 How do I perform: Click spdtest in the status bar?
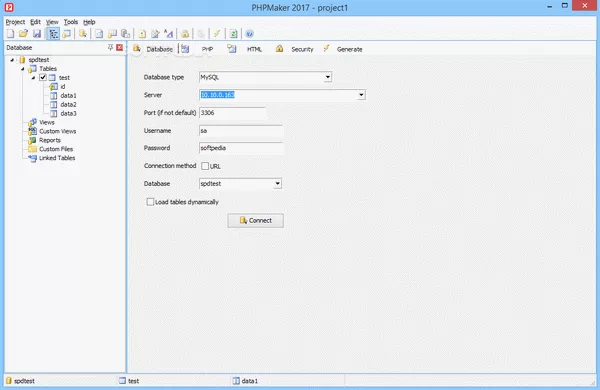24,381
